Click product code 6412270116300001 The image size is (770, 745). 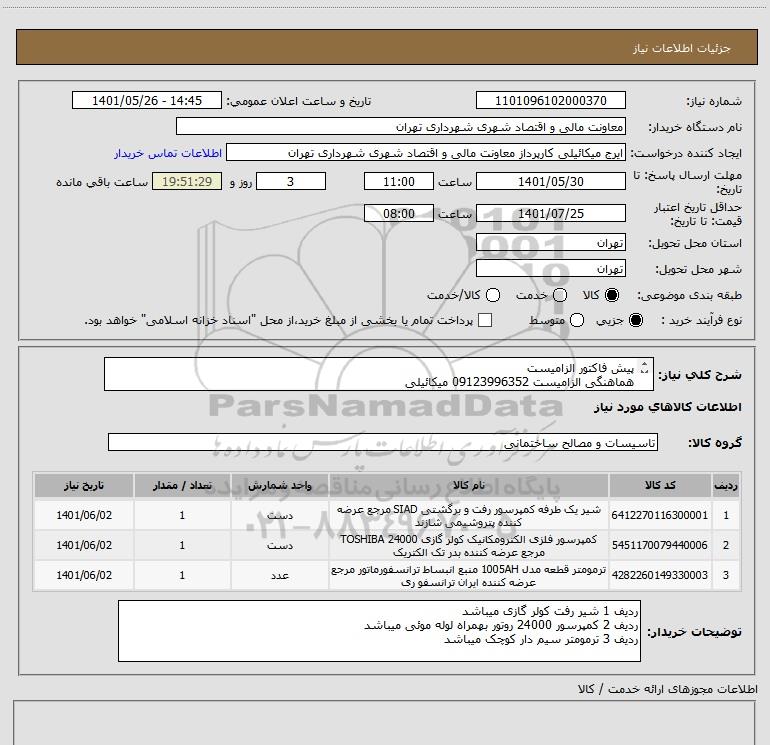click(x=660, y=515)
